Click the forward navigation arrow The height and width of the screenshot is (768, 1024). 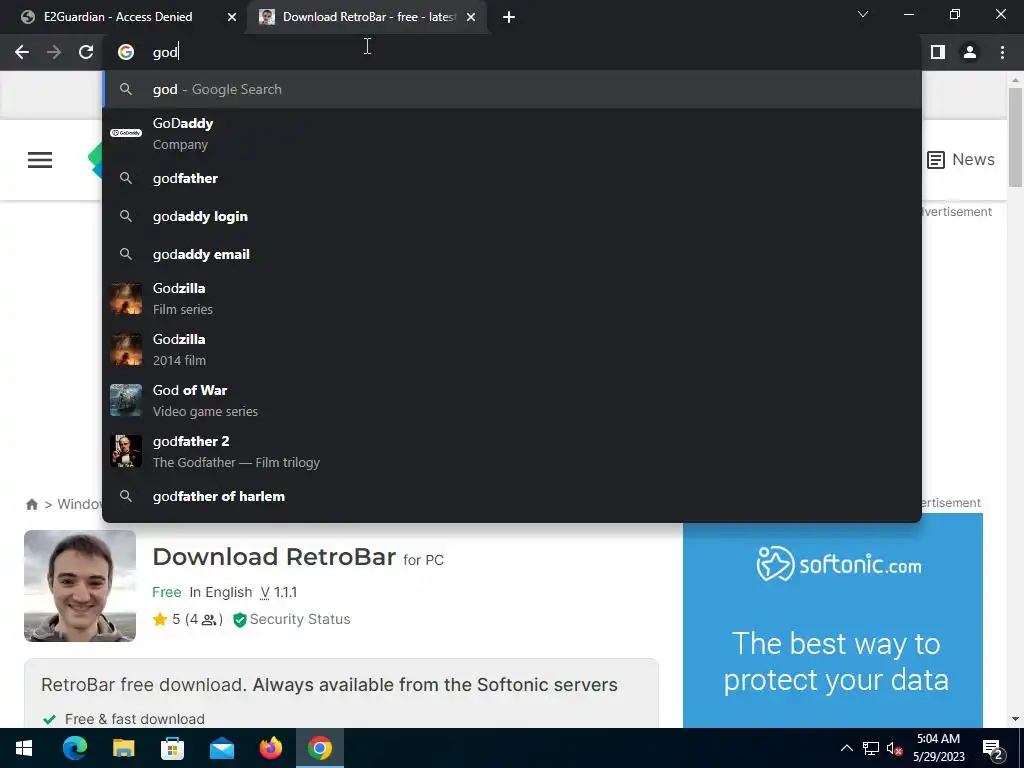54,52
